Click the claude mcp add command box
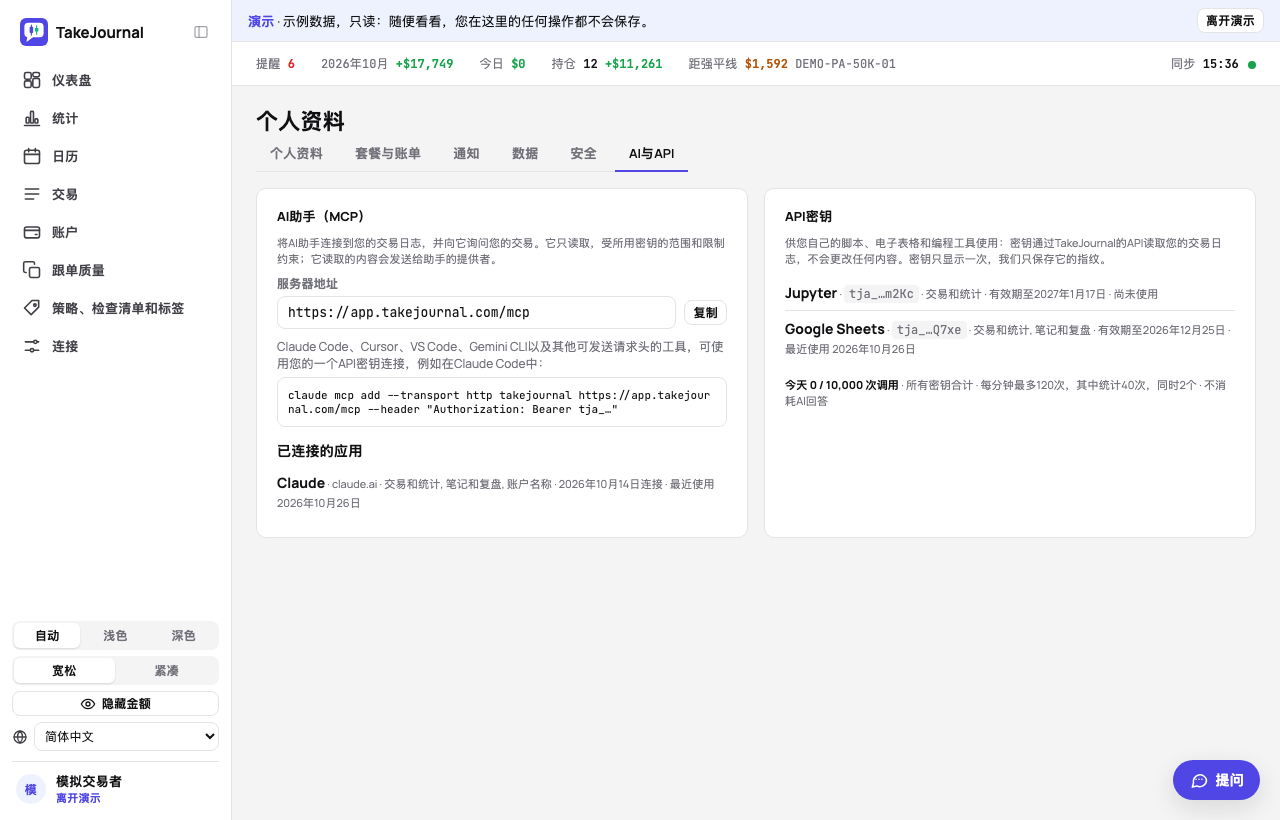 tap(502, 402)
